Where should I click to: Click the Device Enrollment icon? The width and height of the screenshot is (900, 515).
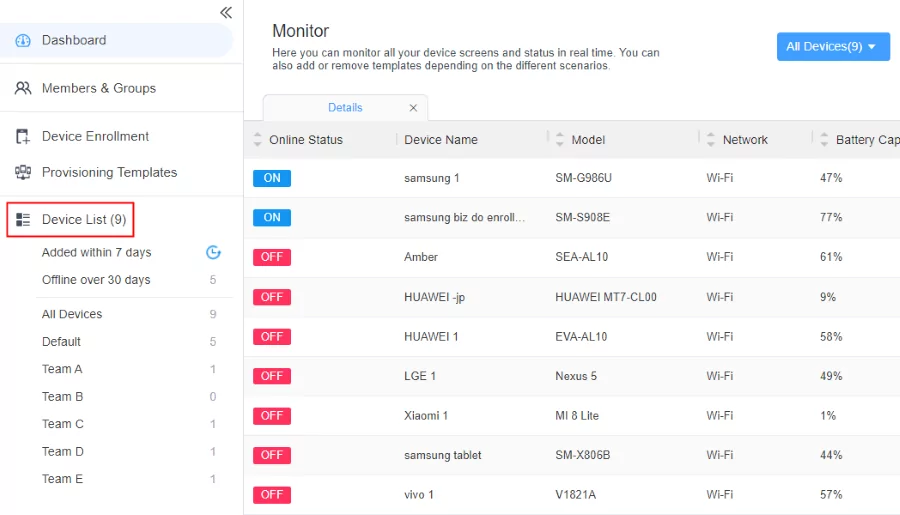point(23,137)
